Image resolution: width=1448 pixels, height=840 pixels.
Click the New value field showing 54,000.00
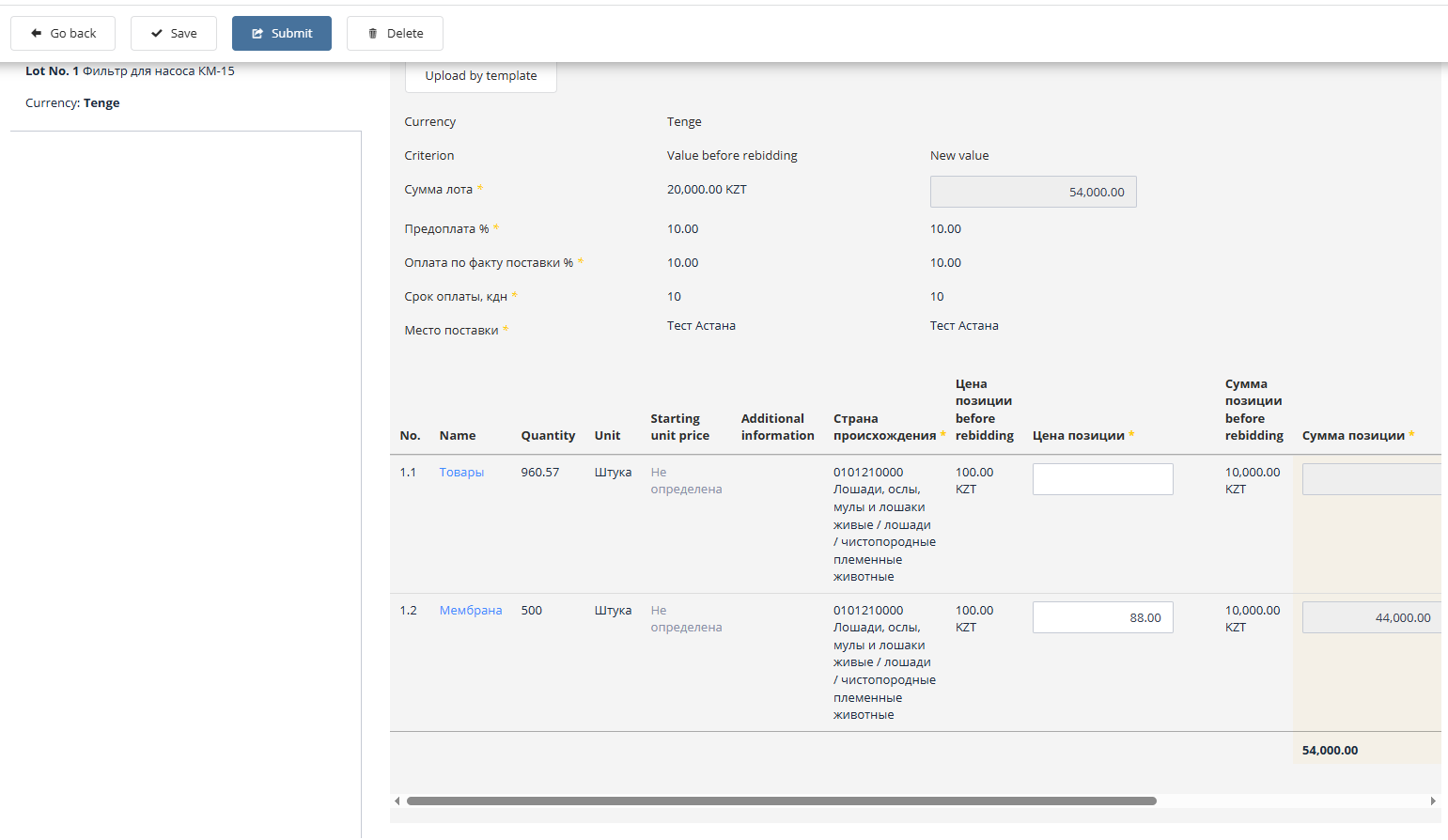click(x=1033, y=191)
